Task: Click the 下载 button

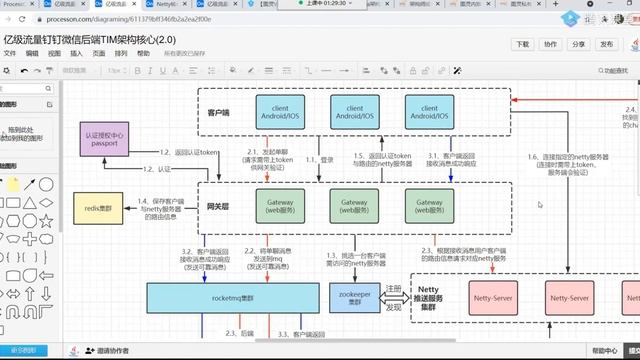Action: 523,44
